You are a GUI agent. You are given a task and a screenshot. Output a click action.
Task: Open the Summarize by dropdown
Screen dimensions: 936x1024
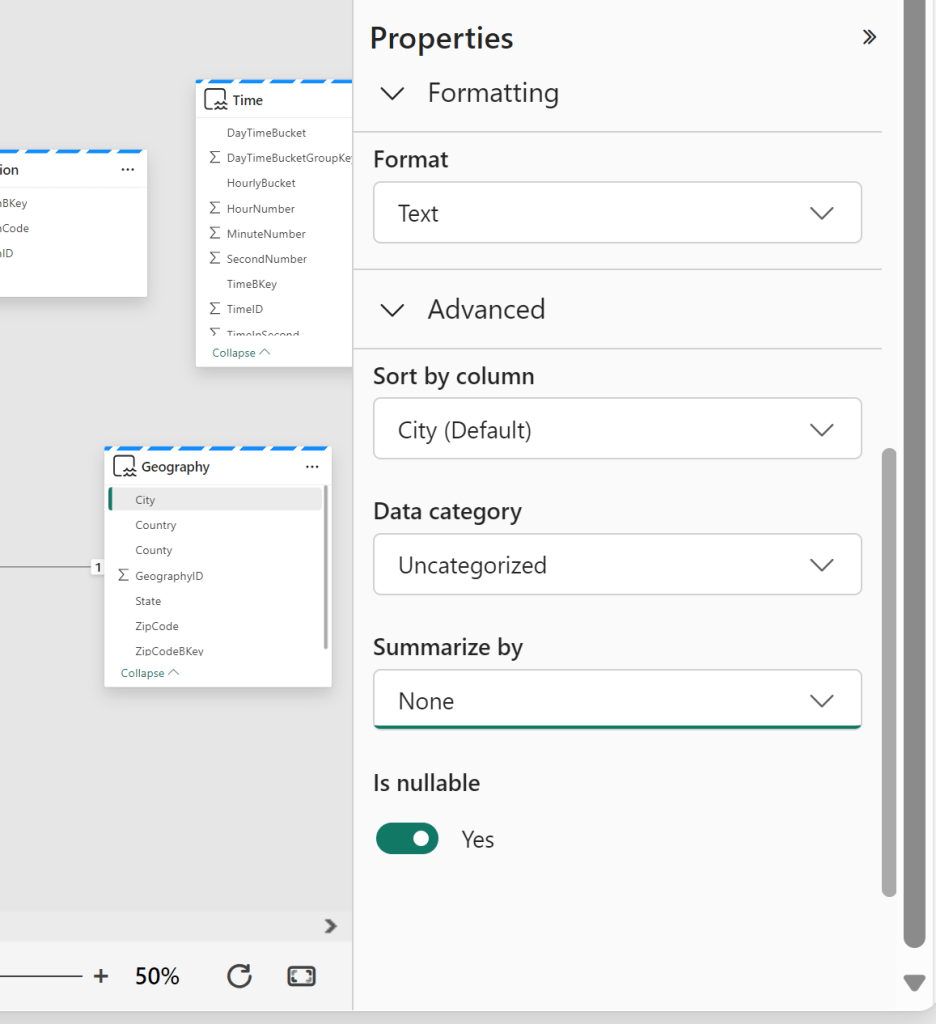click(617, 701)
